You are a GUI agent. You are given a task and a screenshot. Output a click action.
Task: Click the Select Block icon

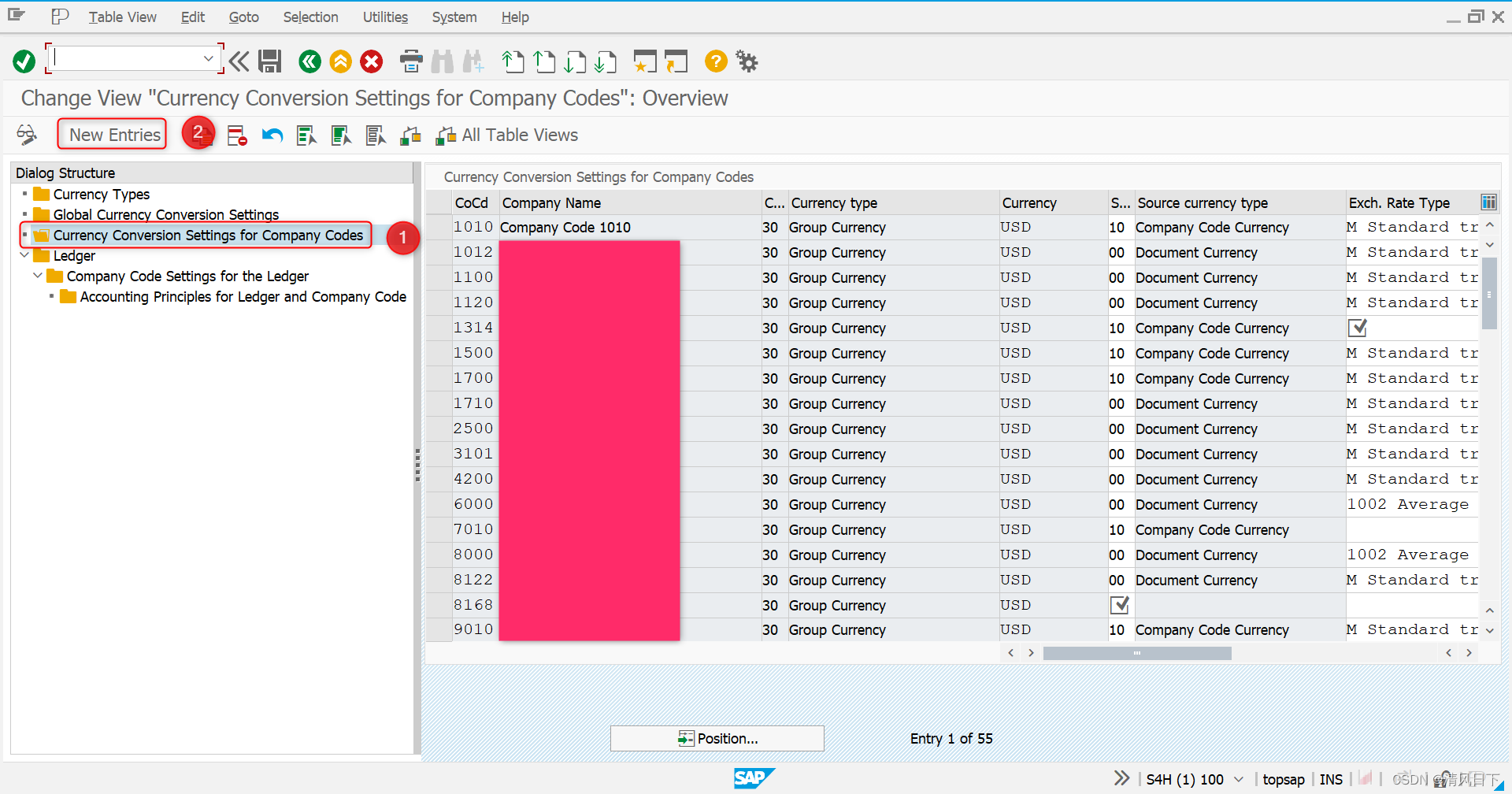pyautogui.click(x=341, y=135)
